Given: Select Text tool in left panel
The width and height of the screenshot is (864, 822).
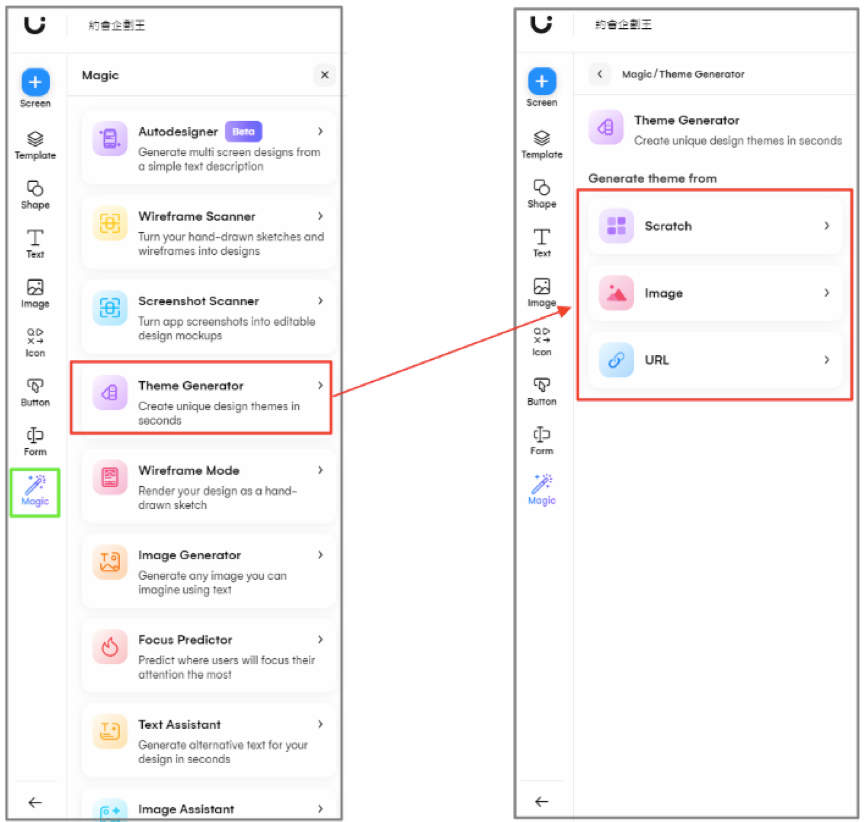Looking at the screenshot, I should (35, 244).
